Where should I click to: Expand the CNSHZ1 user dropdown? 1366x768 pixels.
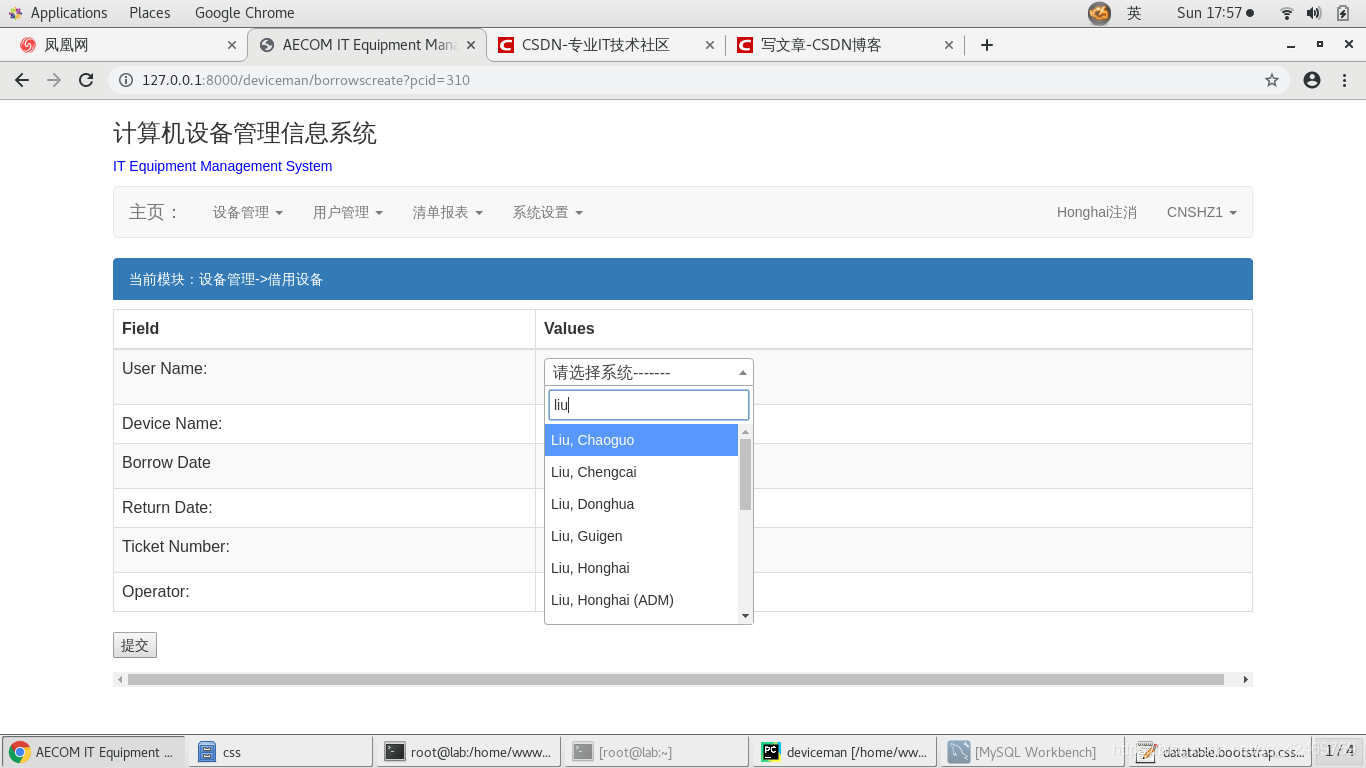pyautogui.click(x=1201, y=212)
